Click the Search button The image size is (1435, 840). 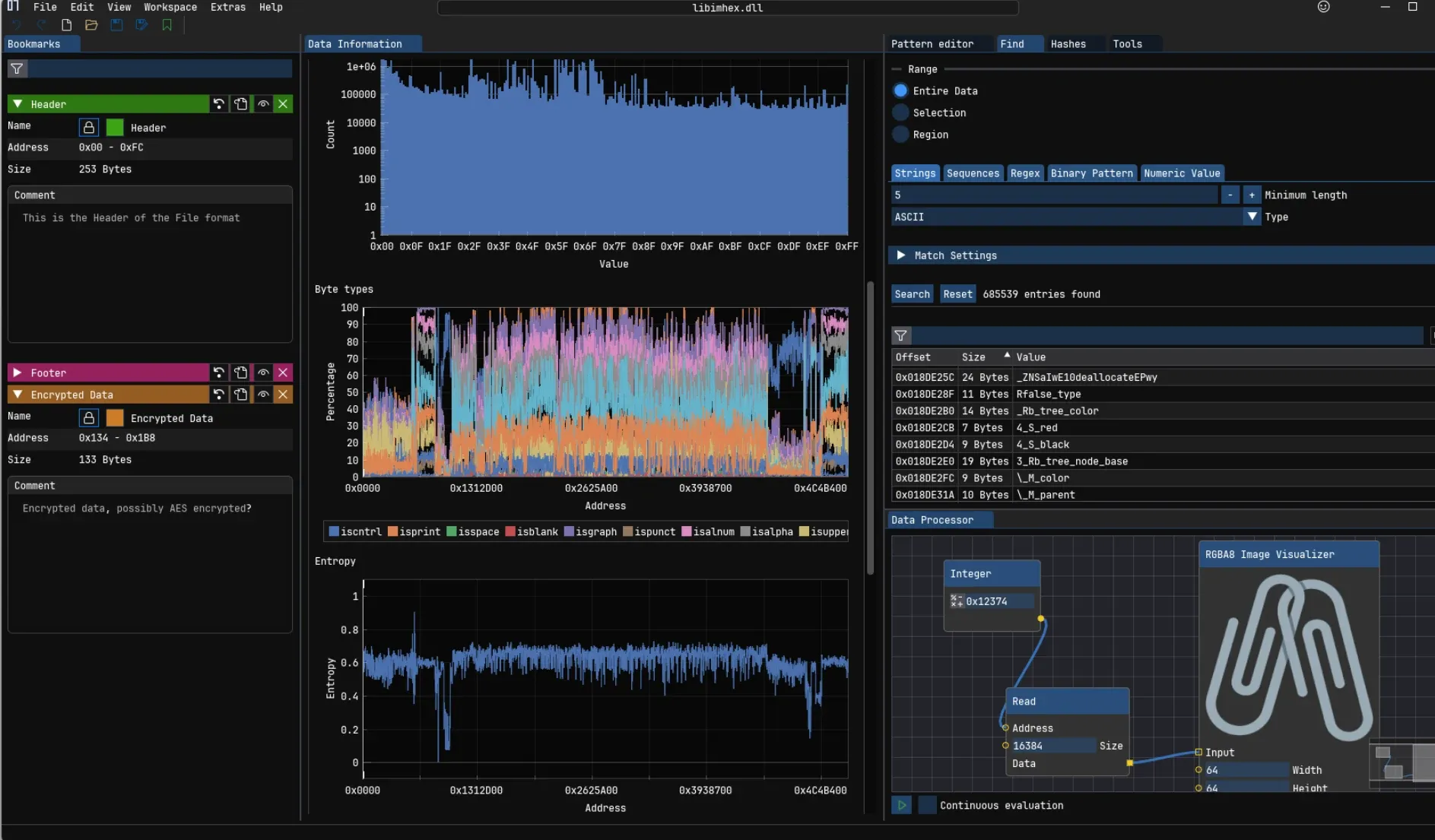(x=912, y=294)
